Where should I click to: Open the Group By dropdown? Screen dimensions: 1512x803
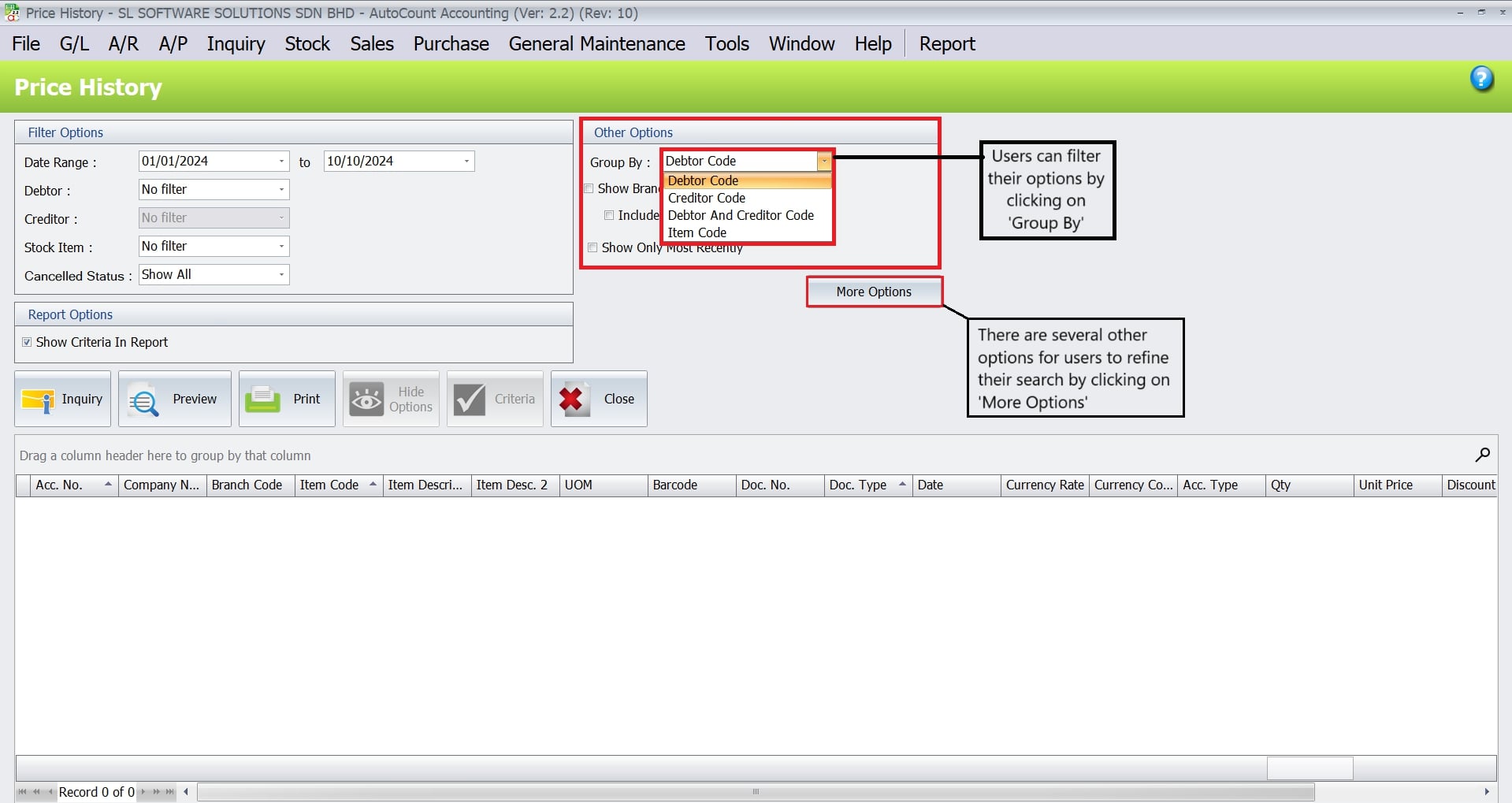pos(824,161)
